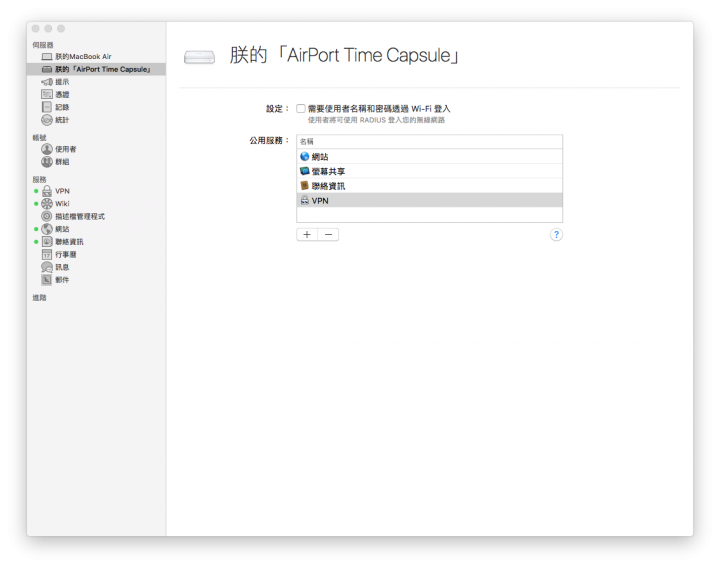
Task: Open 郵件 mail service in sidebar
Action: 55,280
